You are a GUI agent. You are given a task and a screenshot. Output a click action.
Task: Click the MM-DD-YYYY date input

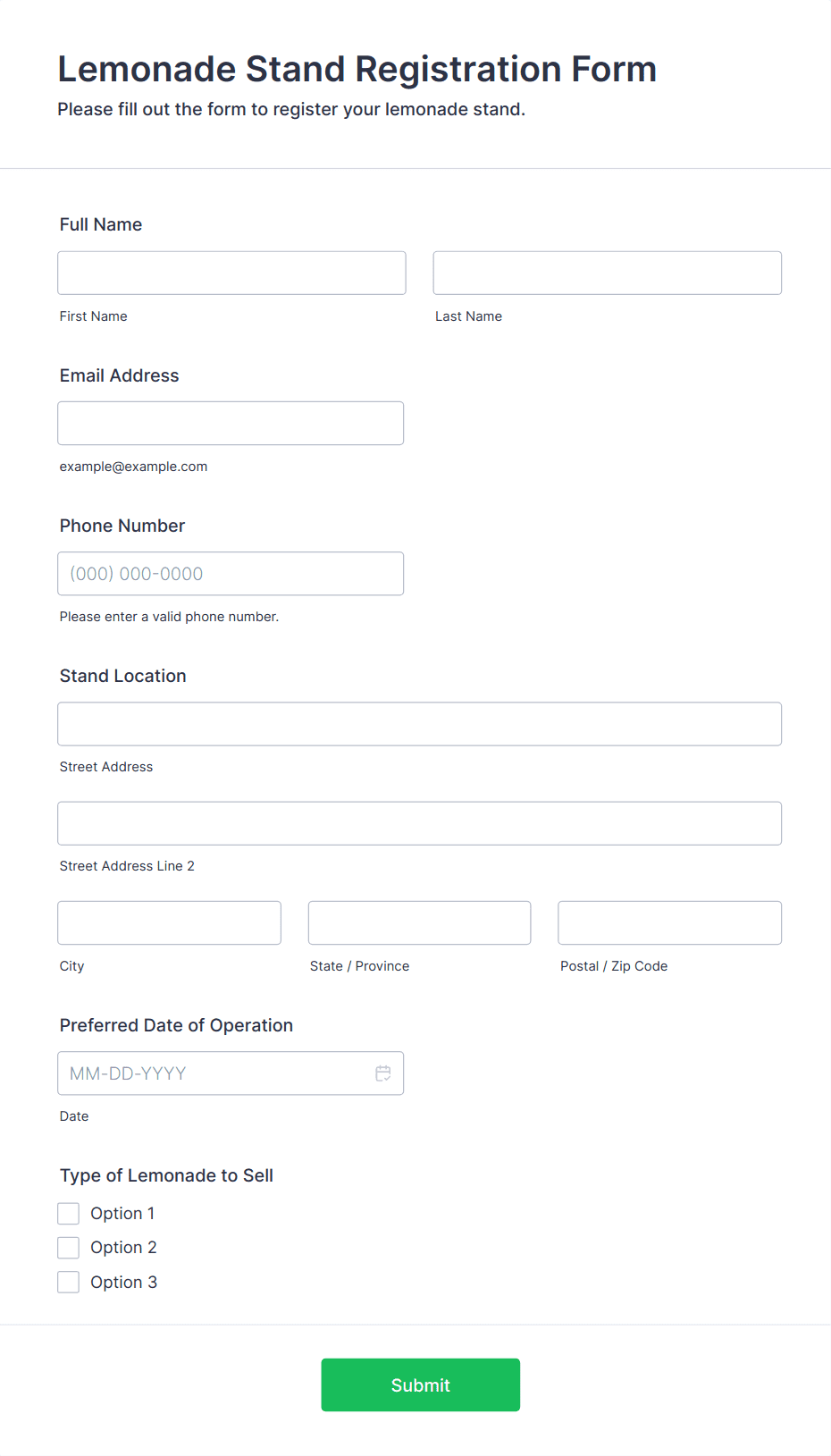tap(214, 1073)
